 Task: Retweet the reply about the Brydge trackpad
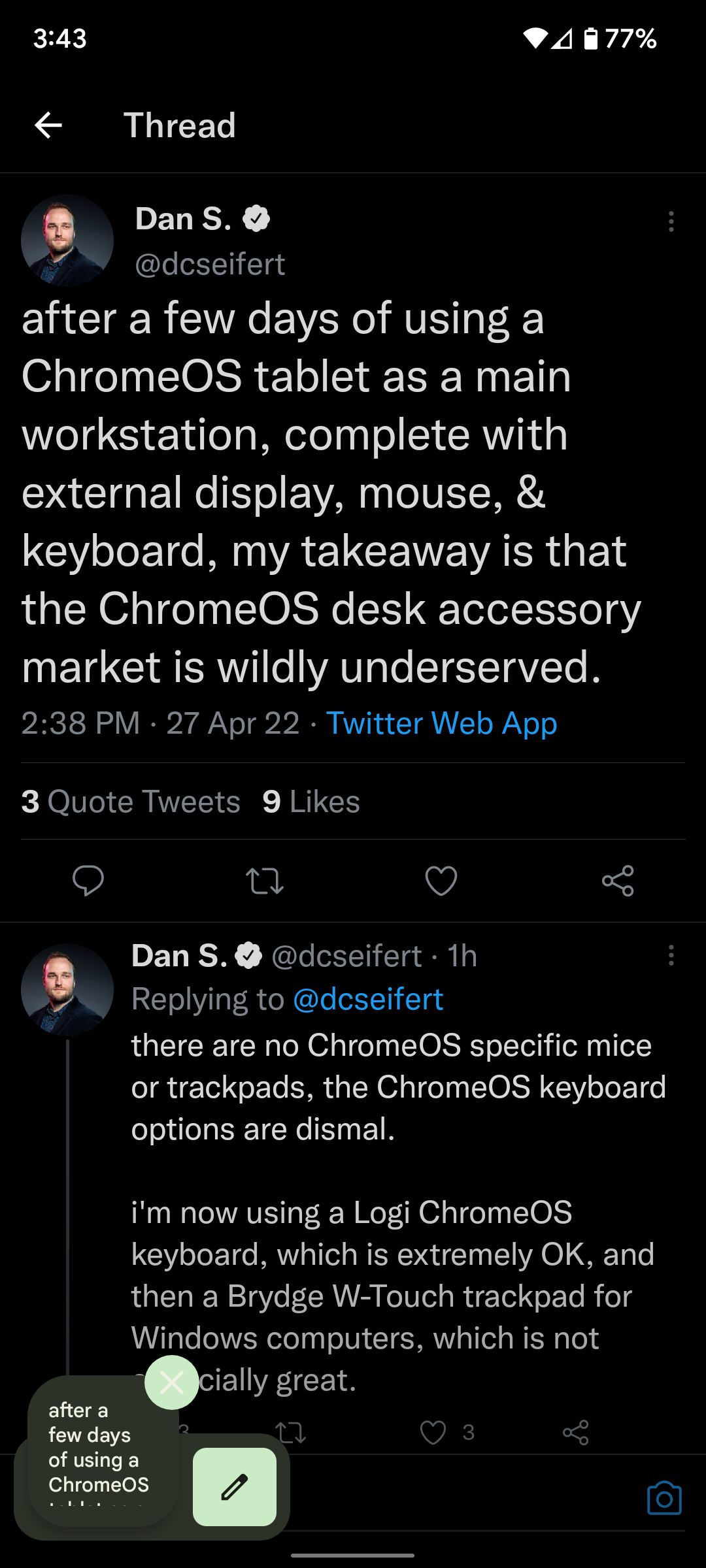[291, 1433]
